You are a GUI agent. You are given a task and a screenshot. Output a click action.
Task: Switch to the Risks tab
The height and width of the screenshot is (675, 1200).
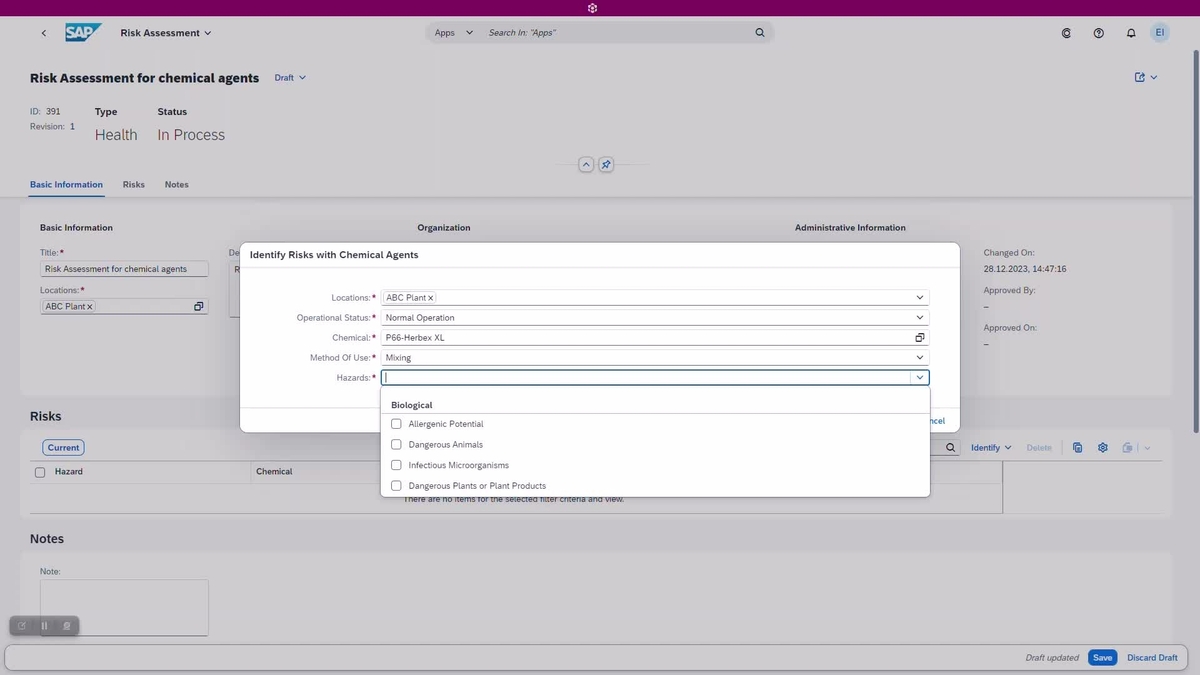[133, 184]
